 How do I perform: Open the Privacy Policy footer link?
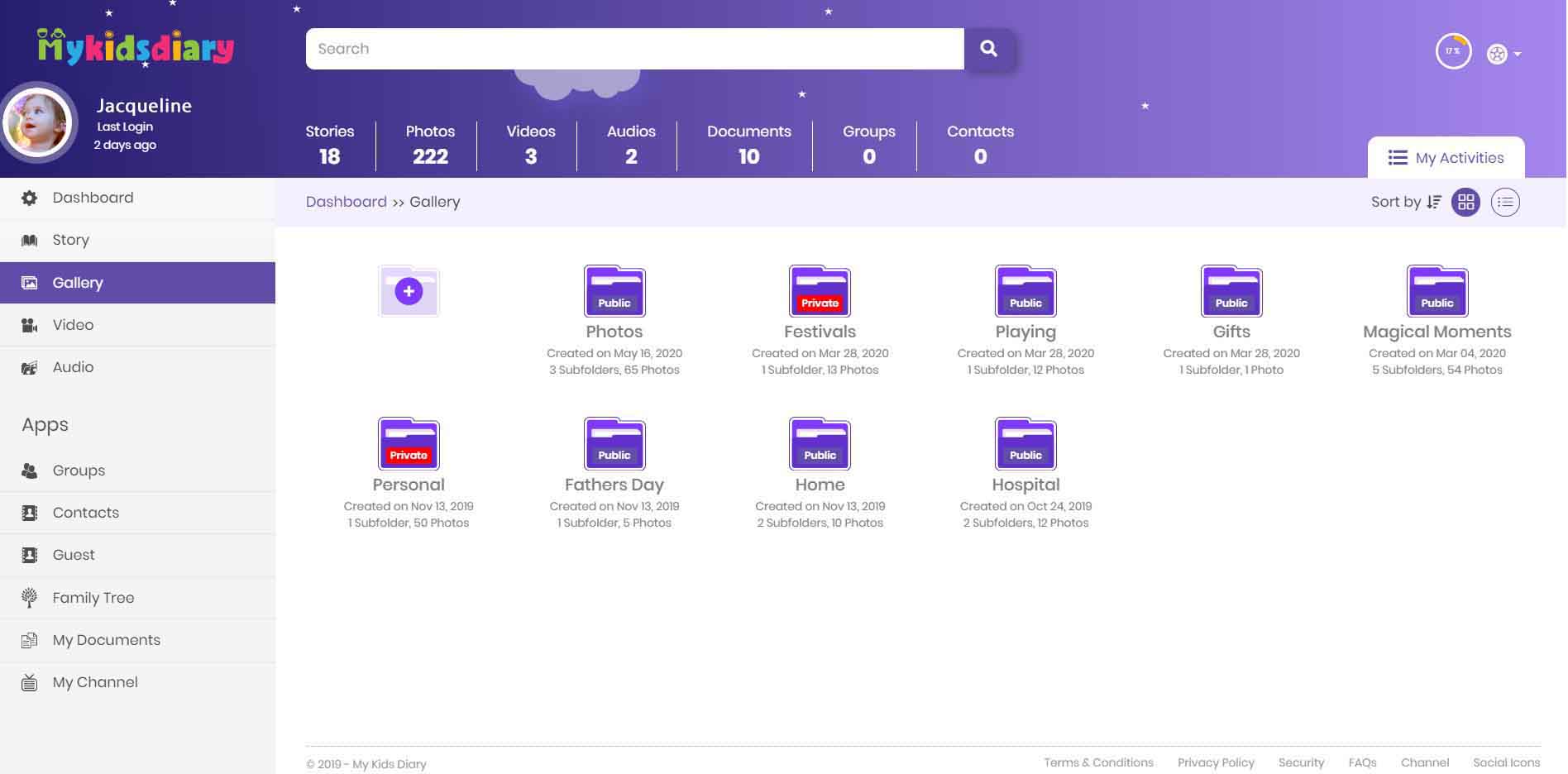(1215, 762)
